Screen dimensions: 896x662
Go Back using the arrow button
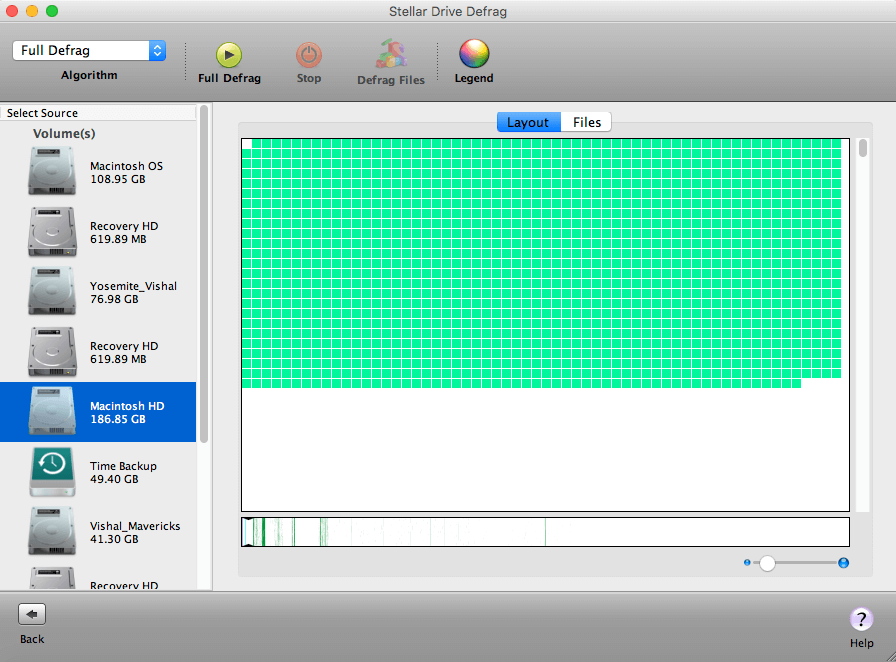(x=32, y=615)
